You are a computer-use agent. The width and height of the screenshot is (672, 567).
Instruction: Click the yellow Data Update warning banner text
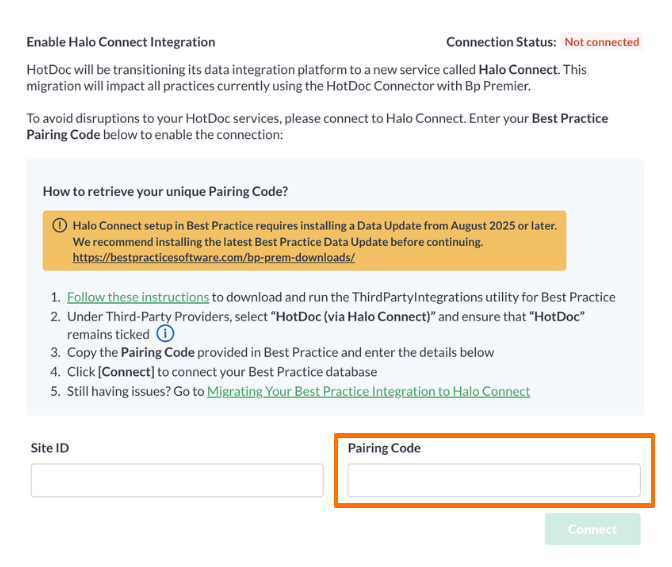[x=315, y=234]
